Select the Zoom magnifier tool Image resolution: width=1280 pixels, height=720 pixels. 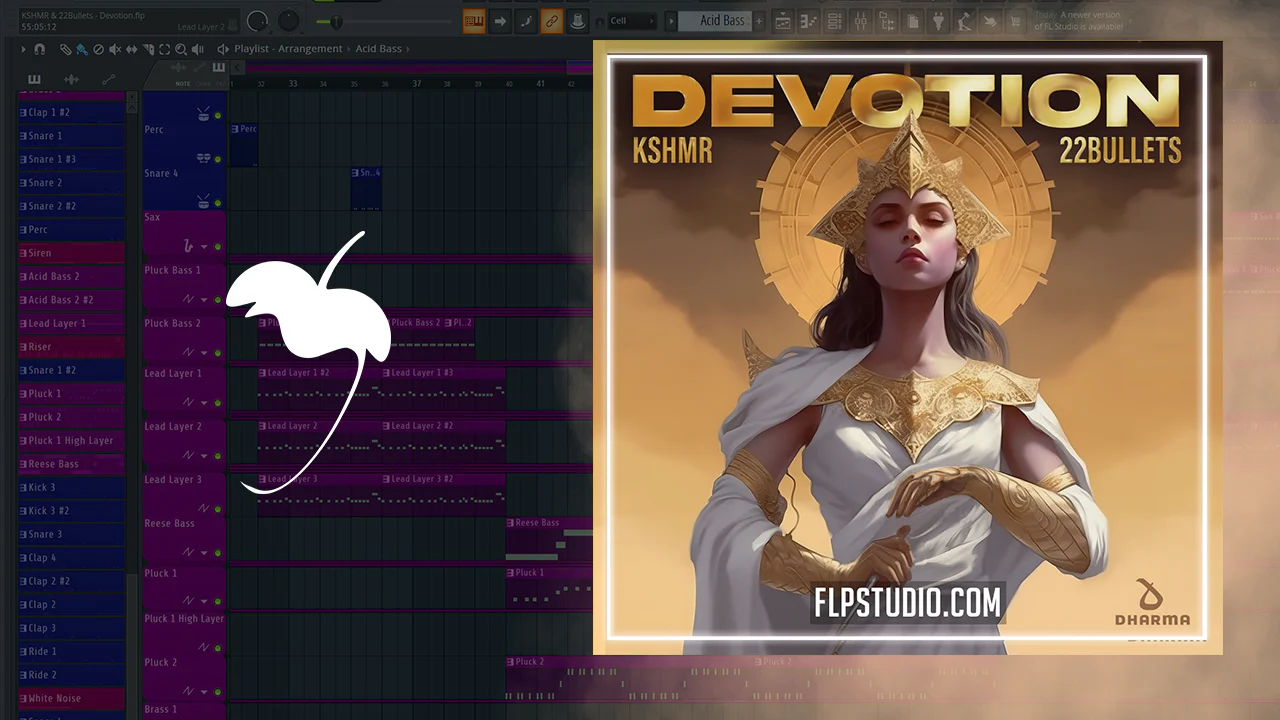(x=181, y=49)
